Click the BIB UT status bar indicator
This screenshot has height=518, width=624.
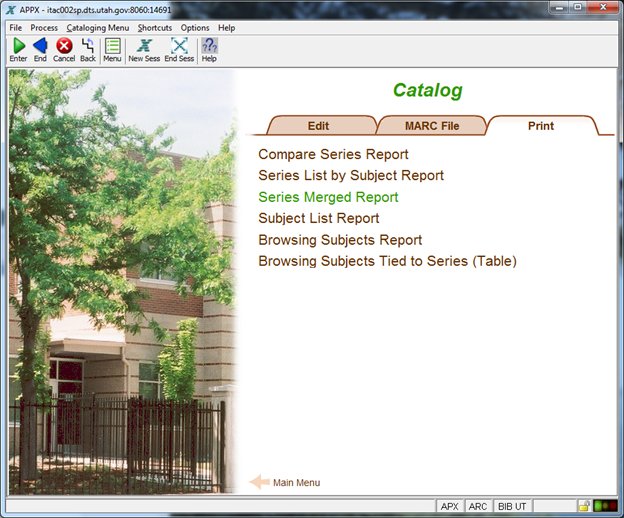coord(512,507)
